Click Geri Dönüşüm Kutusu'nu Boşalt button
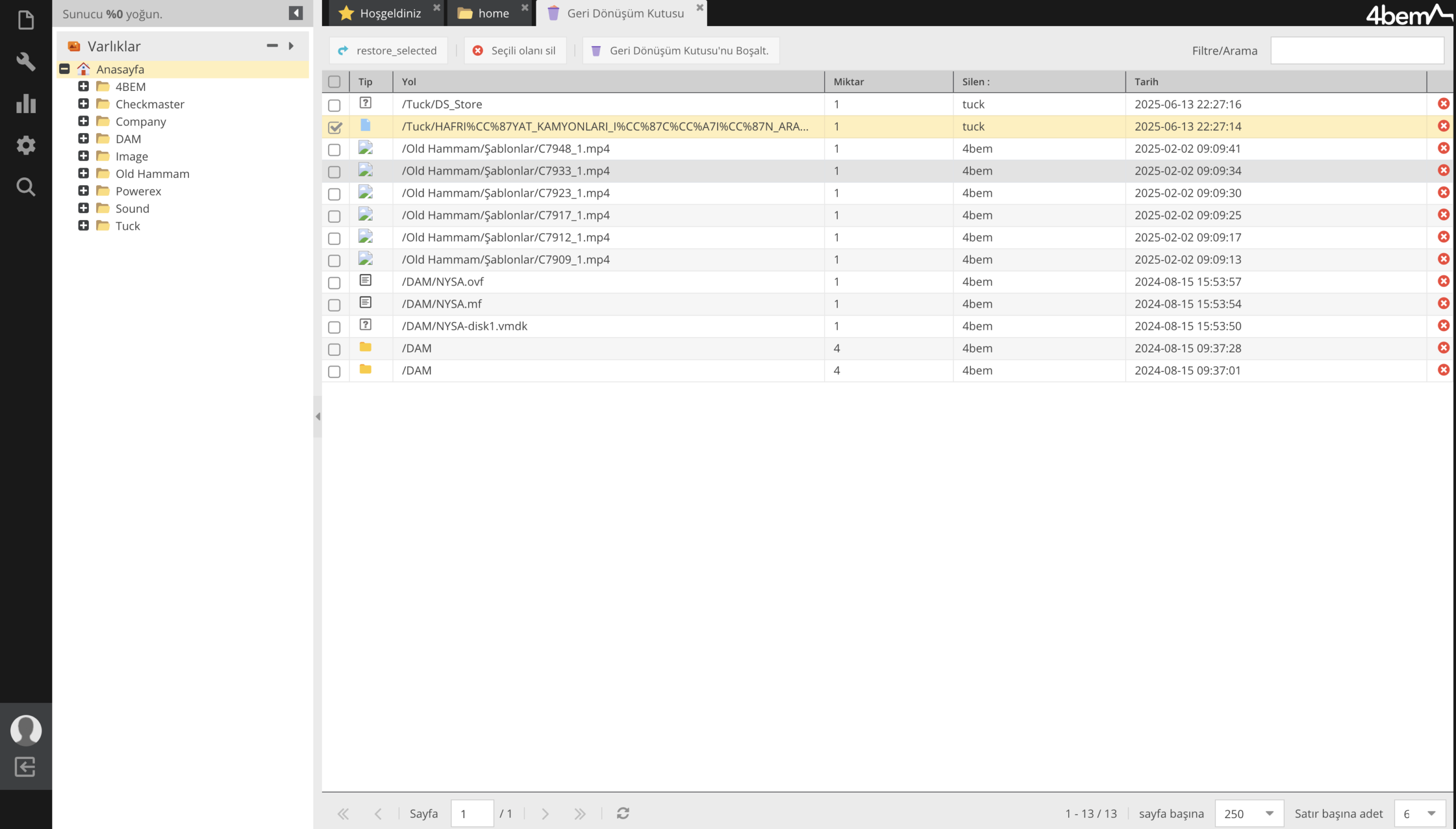1456x829 pixels. pyautogui.click(x=680, y=51)
